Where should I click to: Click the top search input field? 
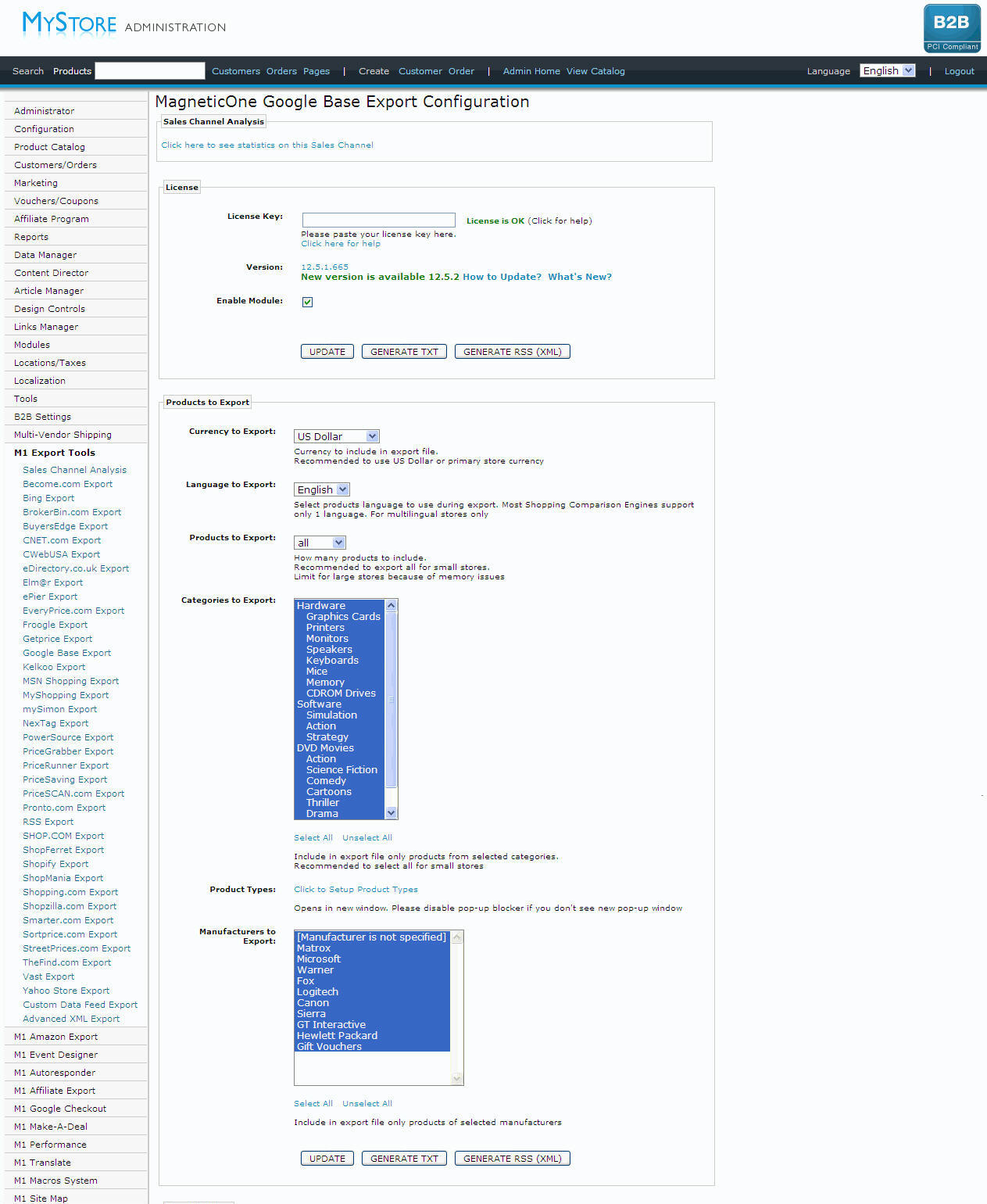(x=150, y=70)
